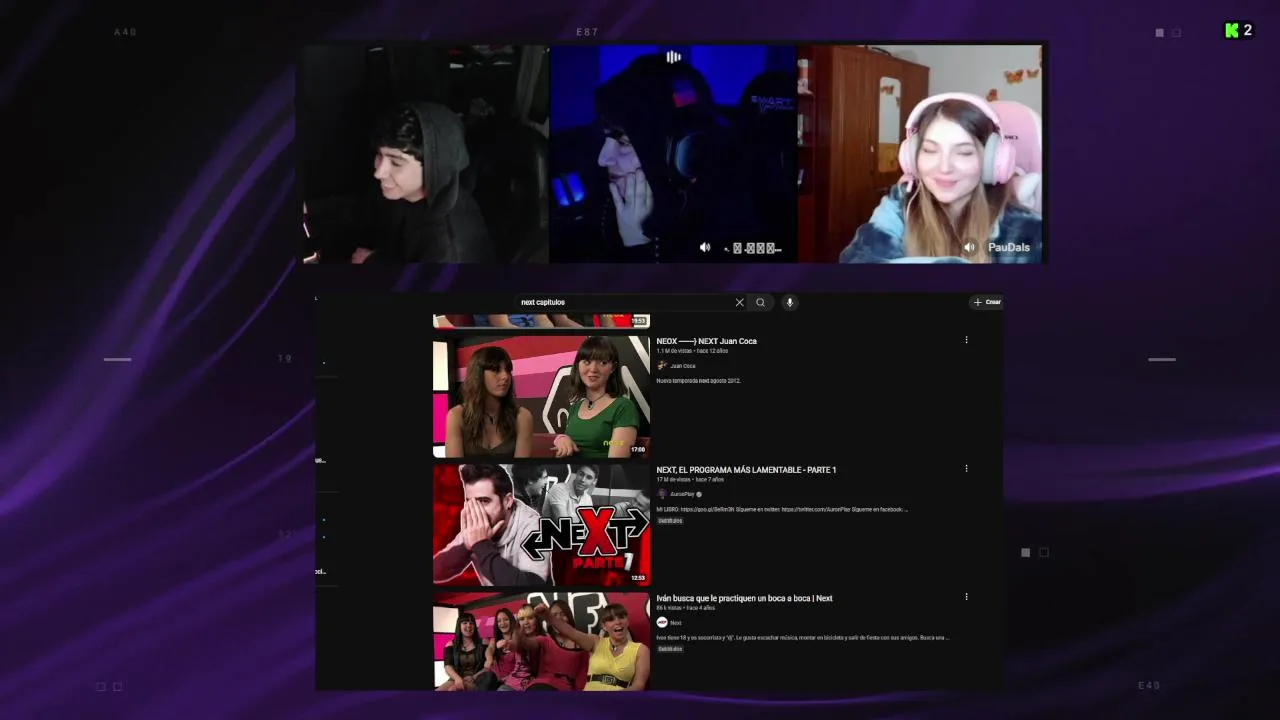Click the Kick logo in the corner
The image size is (1280, 720).
1232,30
